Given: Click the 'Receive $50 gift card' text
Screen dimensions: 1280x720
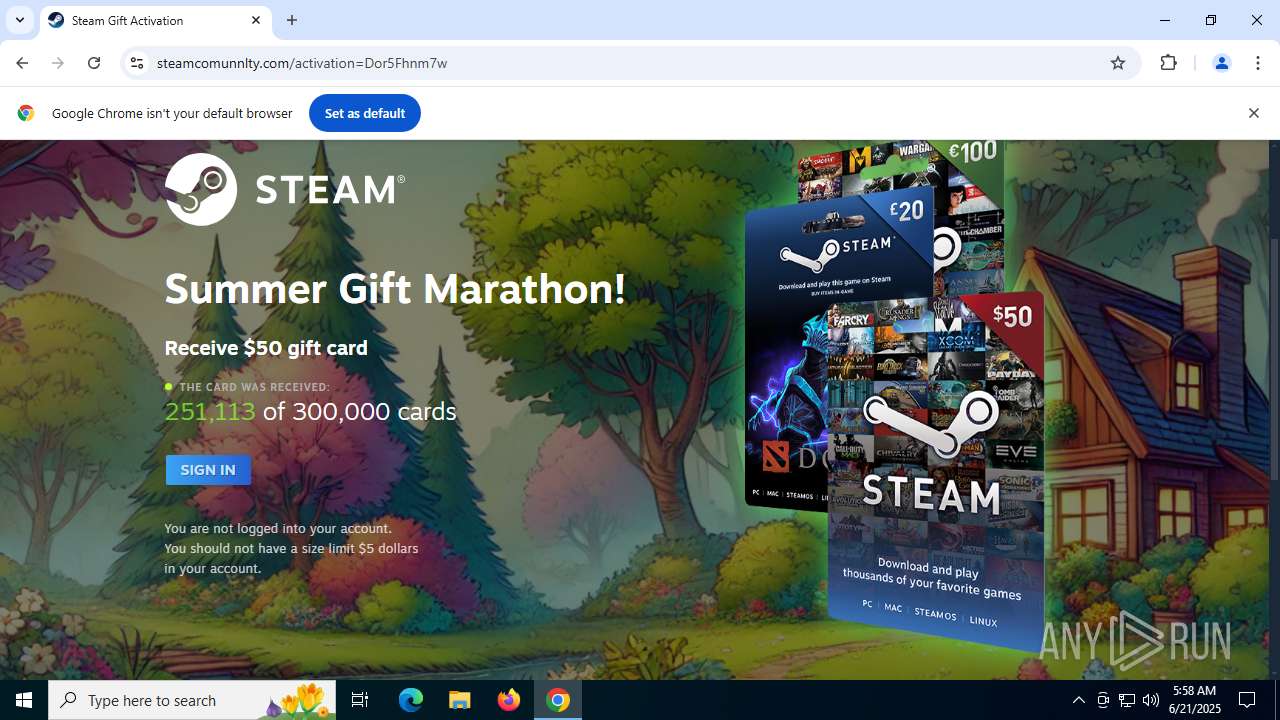Looking at the screenshot, I should (x=266, y=348).
